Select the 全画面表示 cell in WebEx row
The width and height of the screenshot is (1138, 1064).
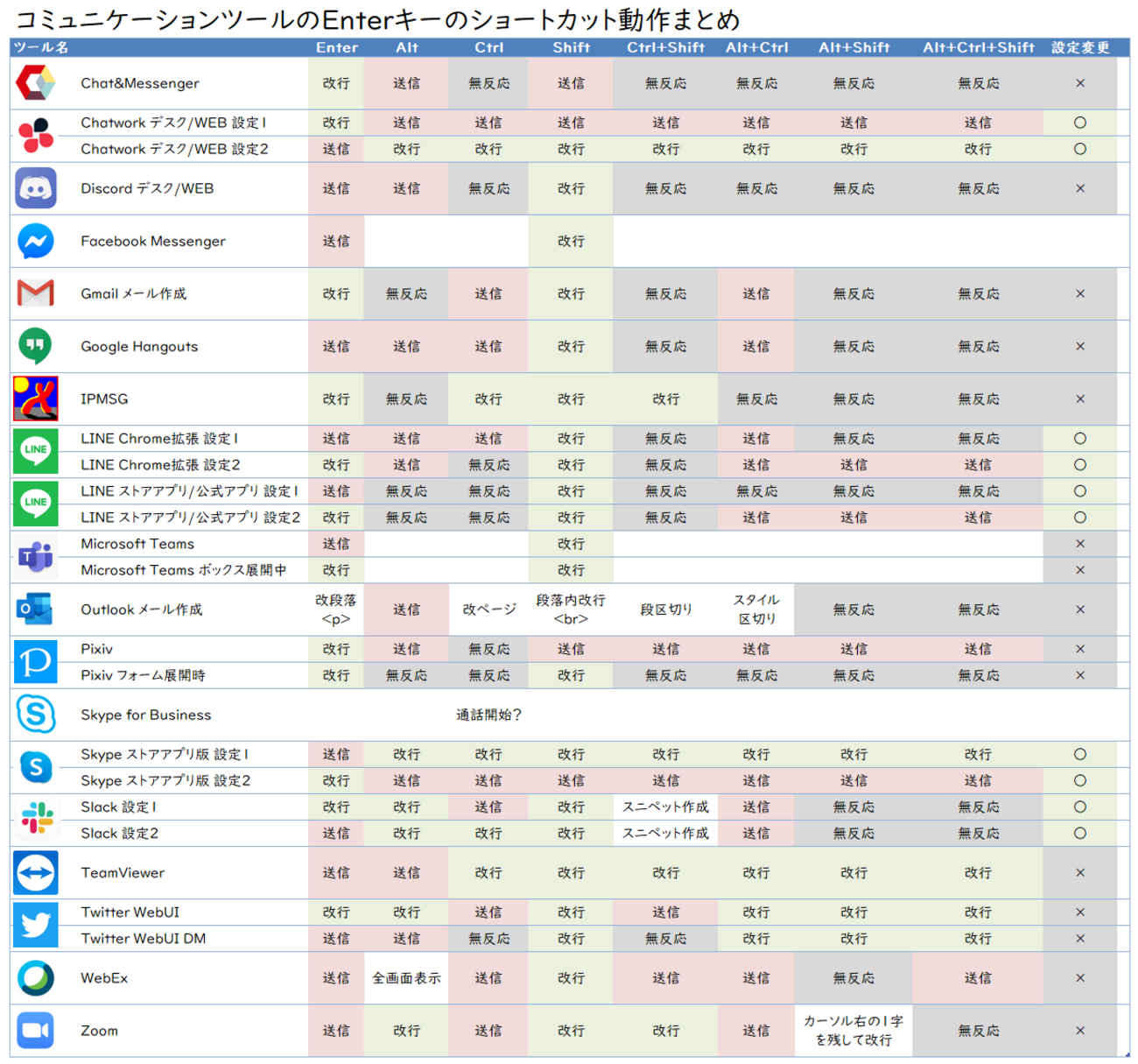(406, 977)
